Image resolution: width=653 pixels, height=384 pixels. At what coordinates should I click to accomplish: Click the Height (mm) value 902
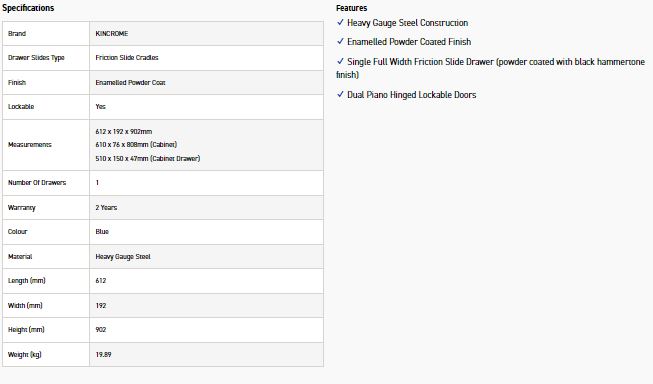[101, 329]
